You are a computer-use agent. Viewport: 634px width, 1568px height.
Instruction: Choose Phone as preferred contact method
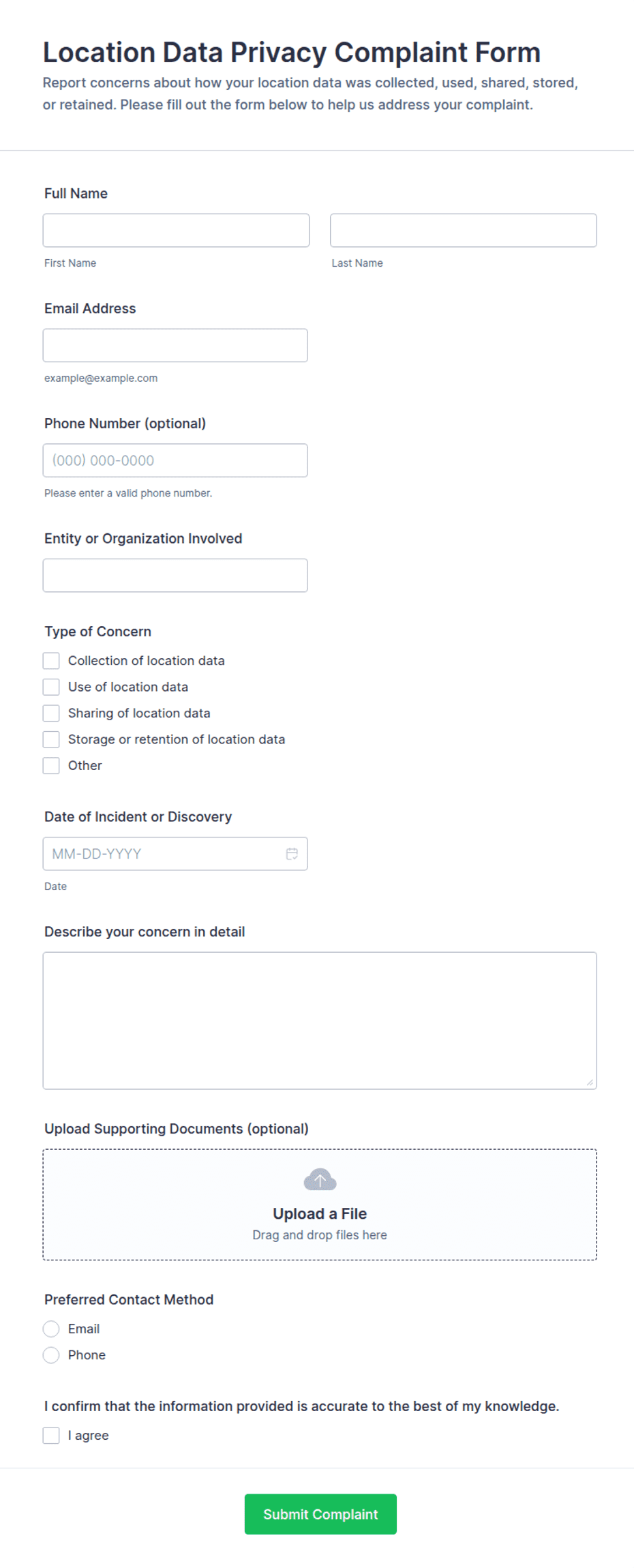(51, 1355)
